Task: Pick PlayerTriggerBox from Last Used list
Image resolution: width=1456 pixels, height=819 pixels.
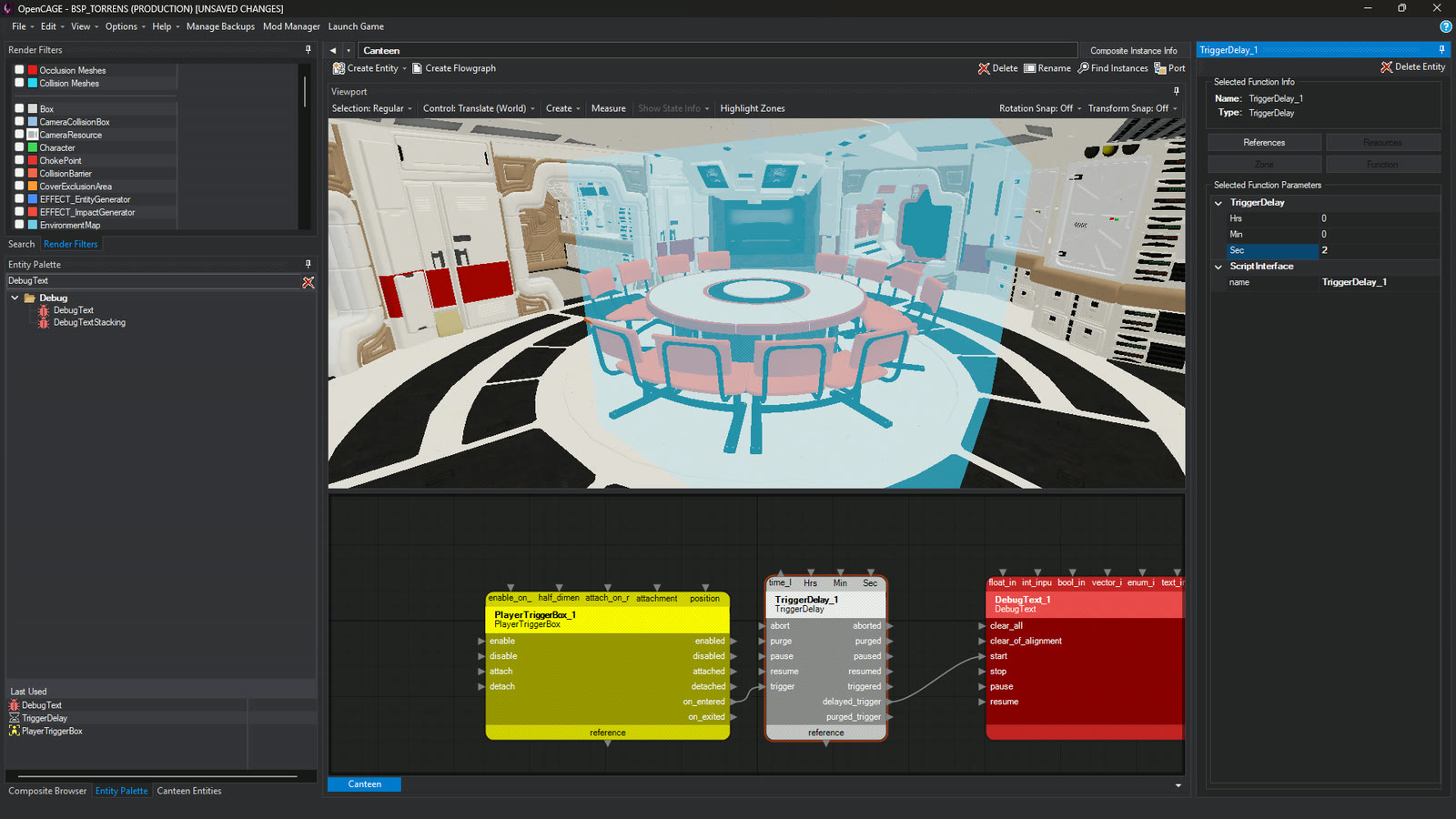Action: [52, 731]
